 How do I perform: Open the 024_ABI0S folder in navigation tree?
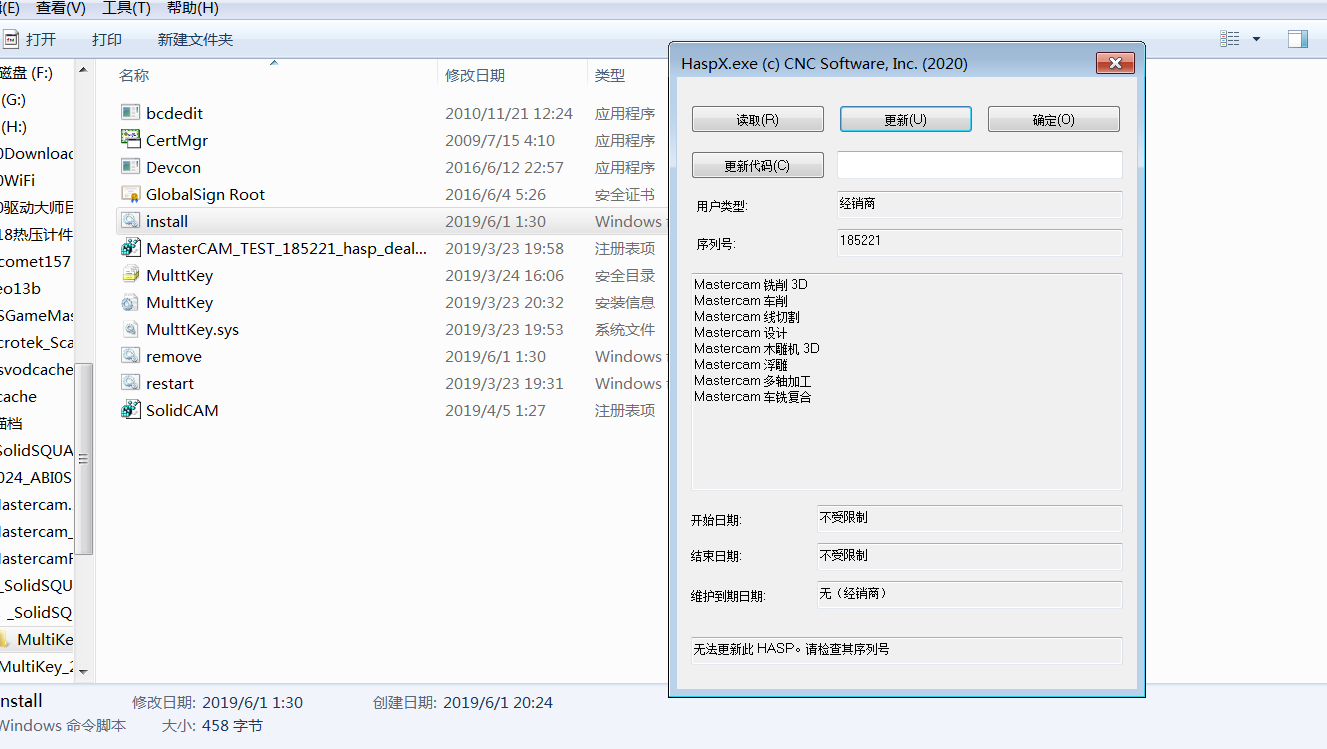pyautogui.click(x=37, y=478)
